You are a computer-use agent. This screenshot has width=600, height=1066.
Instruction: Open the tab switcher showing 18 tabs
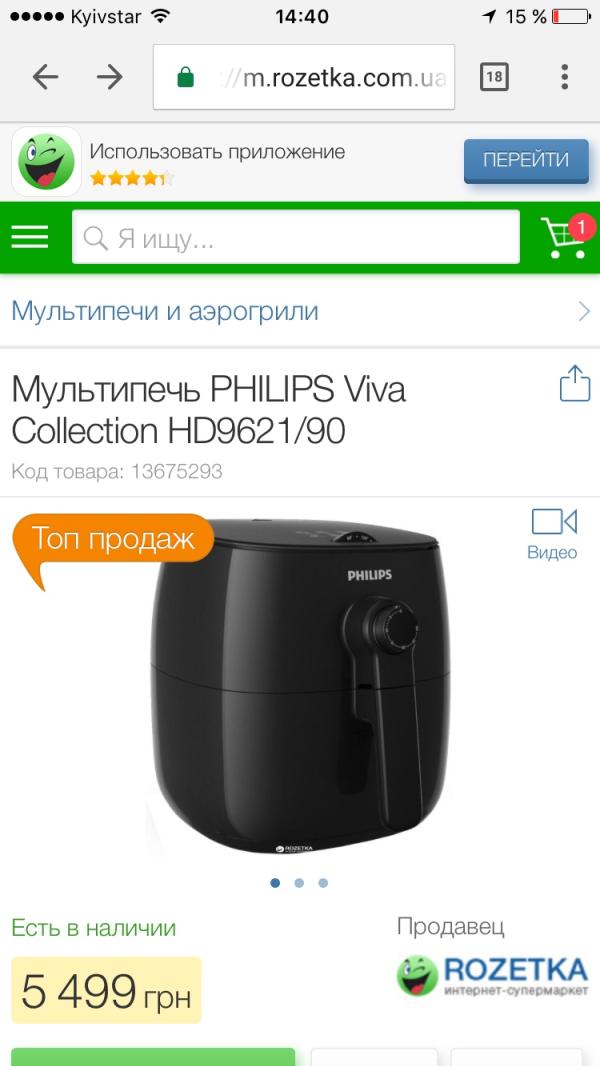pos(494,77)
